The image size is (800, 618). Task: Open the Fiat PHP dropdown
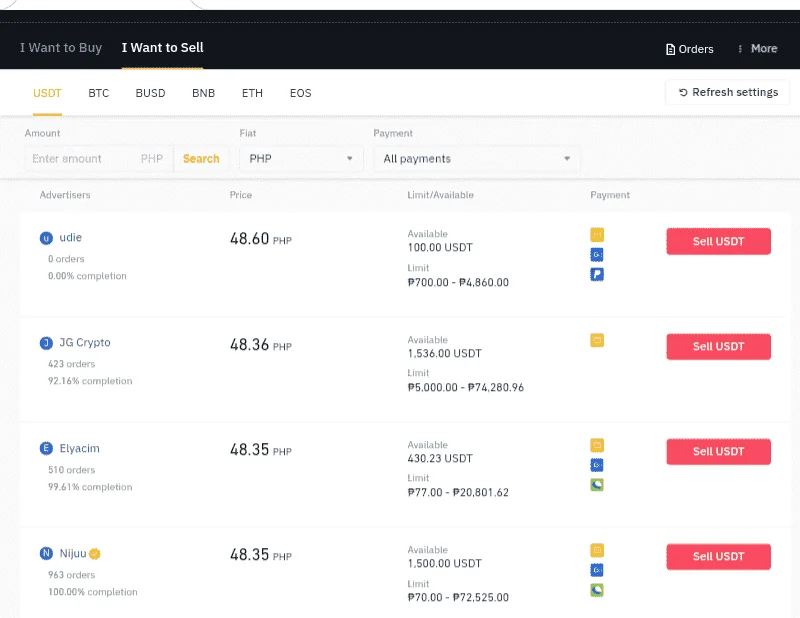pyautogui.click(x=301, y=159)
